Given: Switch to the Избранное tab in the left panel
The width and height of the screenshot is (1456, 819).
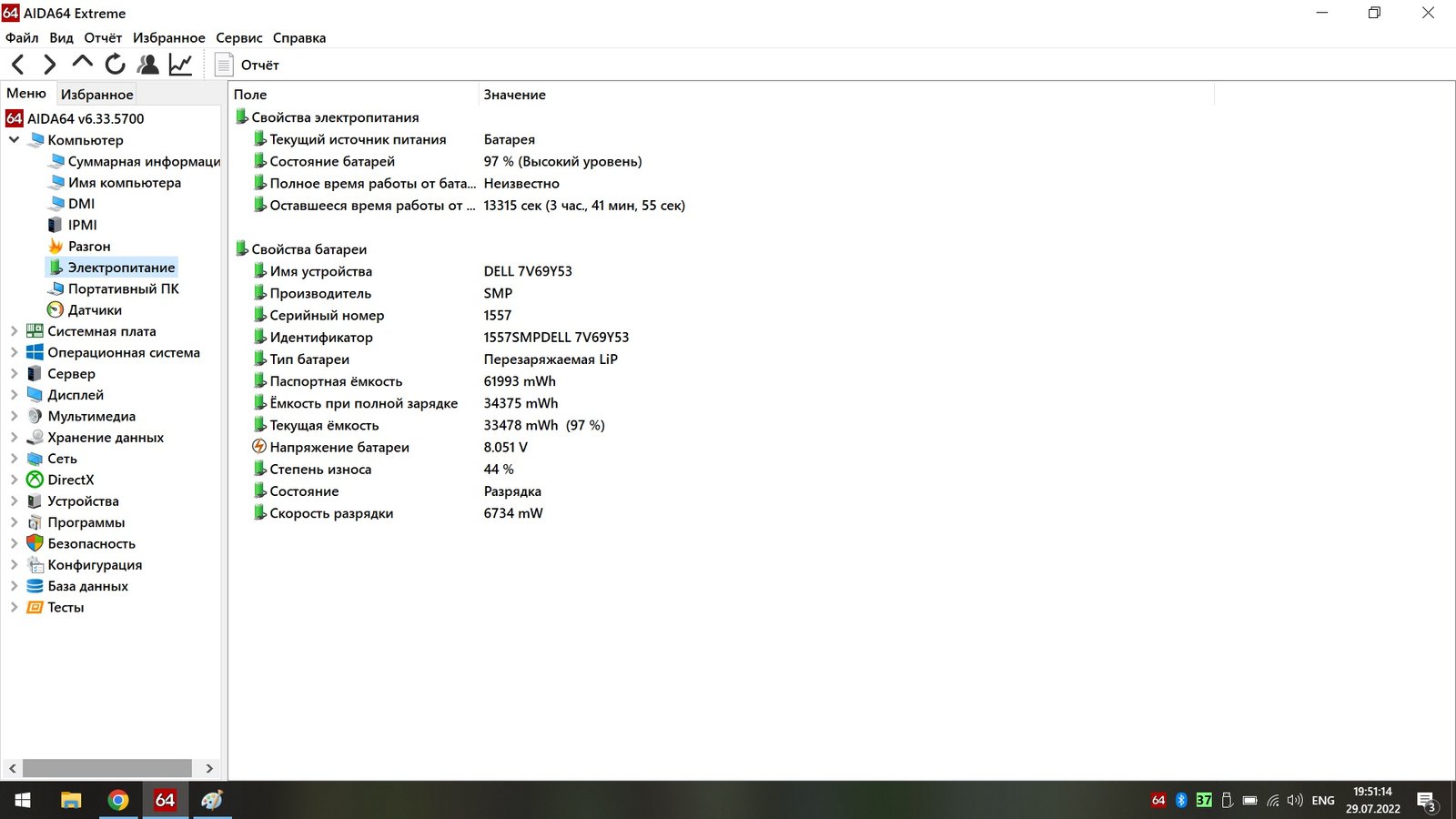Looking at the screenshot, I should click(x=96, y=95).
